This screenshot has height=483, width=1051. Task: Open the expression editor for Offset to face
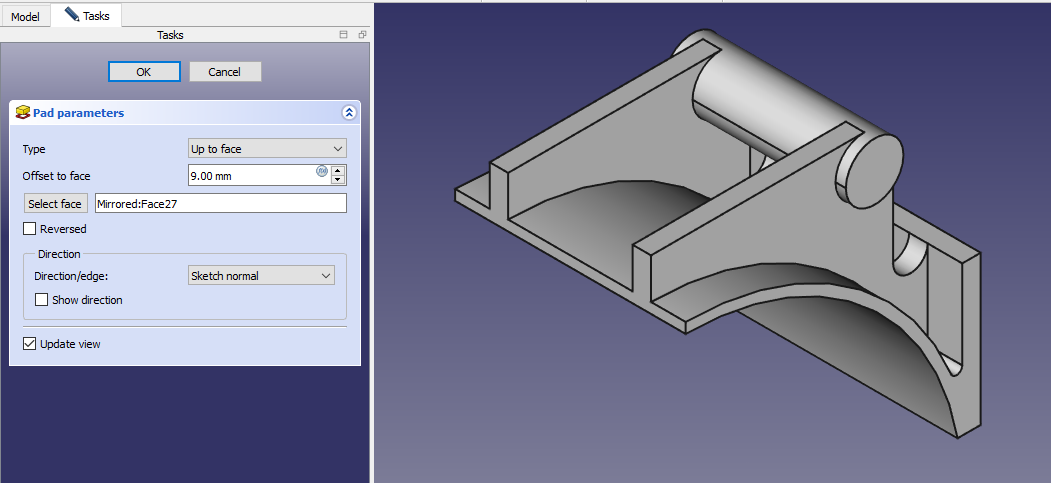tap(322, 171)
